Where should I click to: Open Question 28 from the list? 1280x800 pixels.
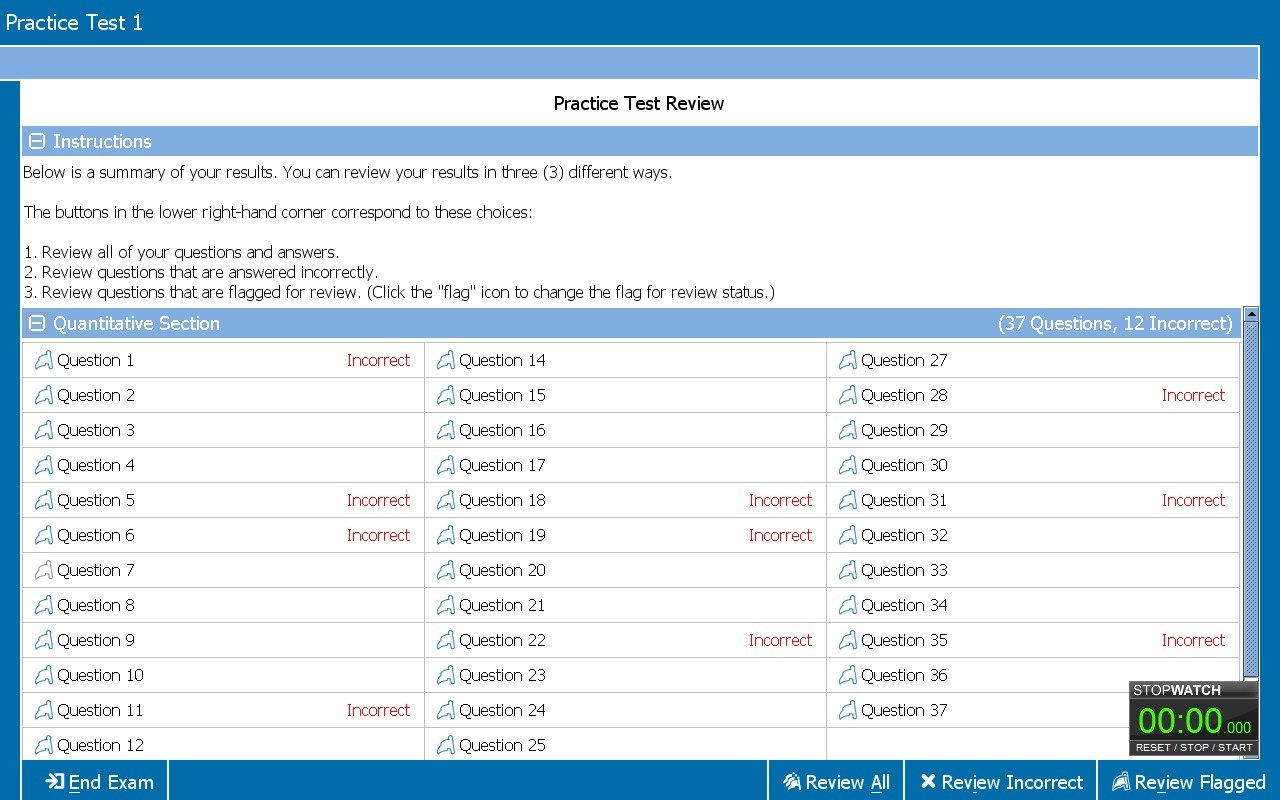[904, 395]
